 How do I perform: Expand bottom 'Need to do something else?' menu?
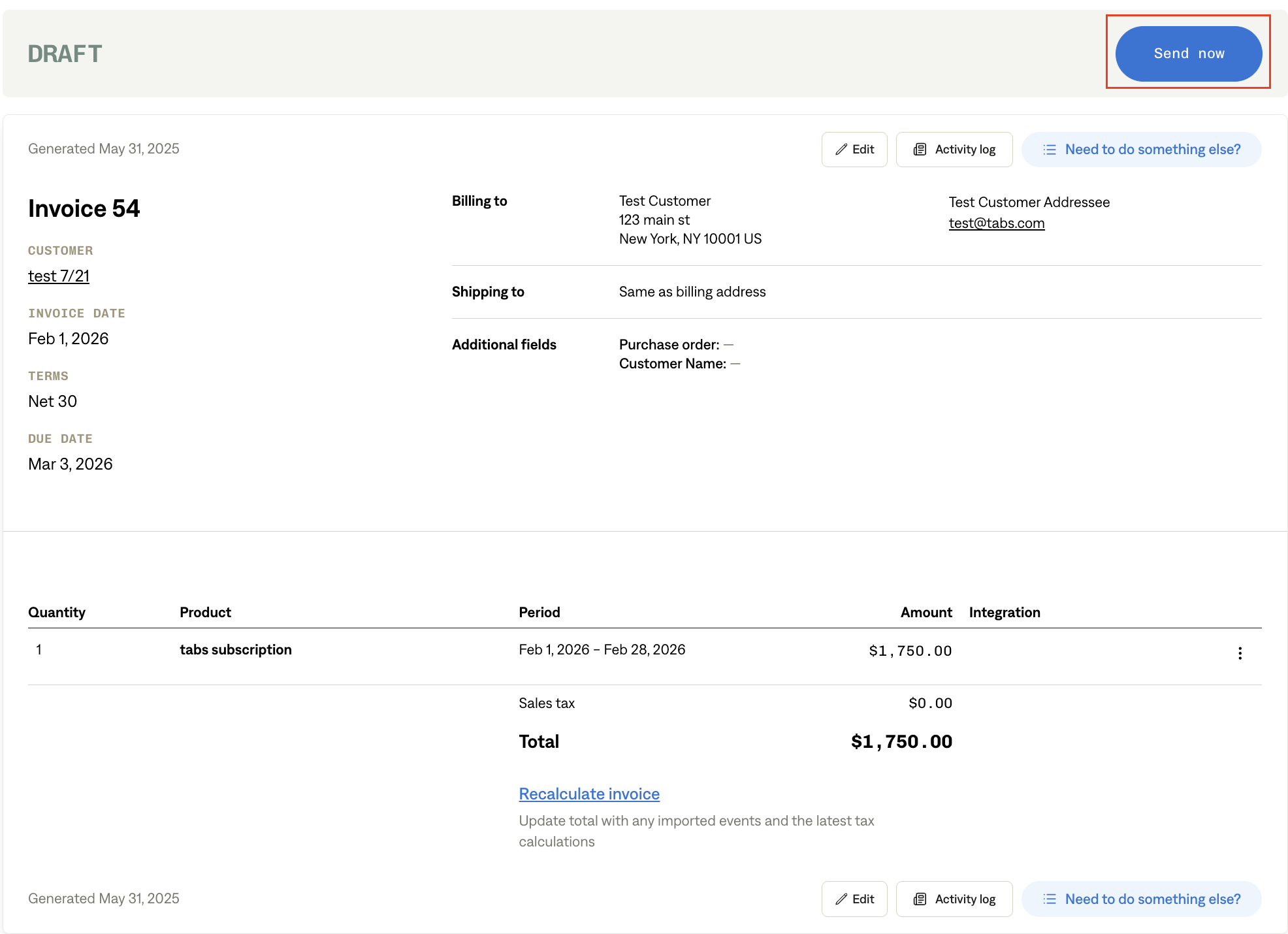(1152, 899)
